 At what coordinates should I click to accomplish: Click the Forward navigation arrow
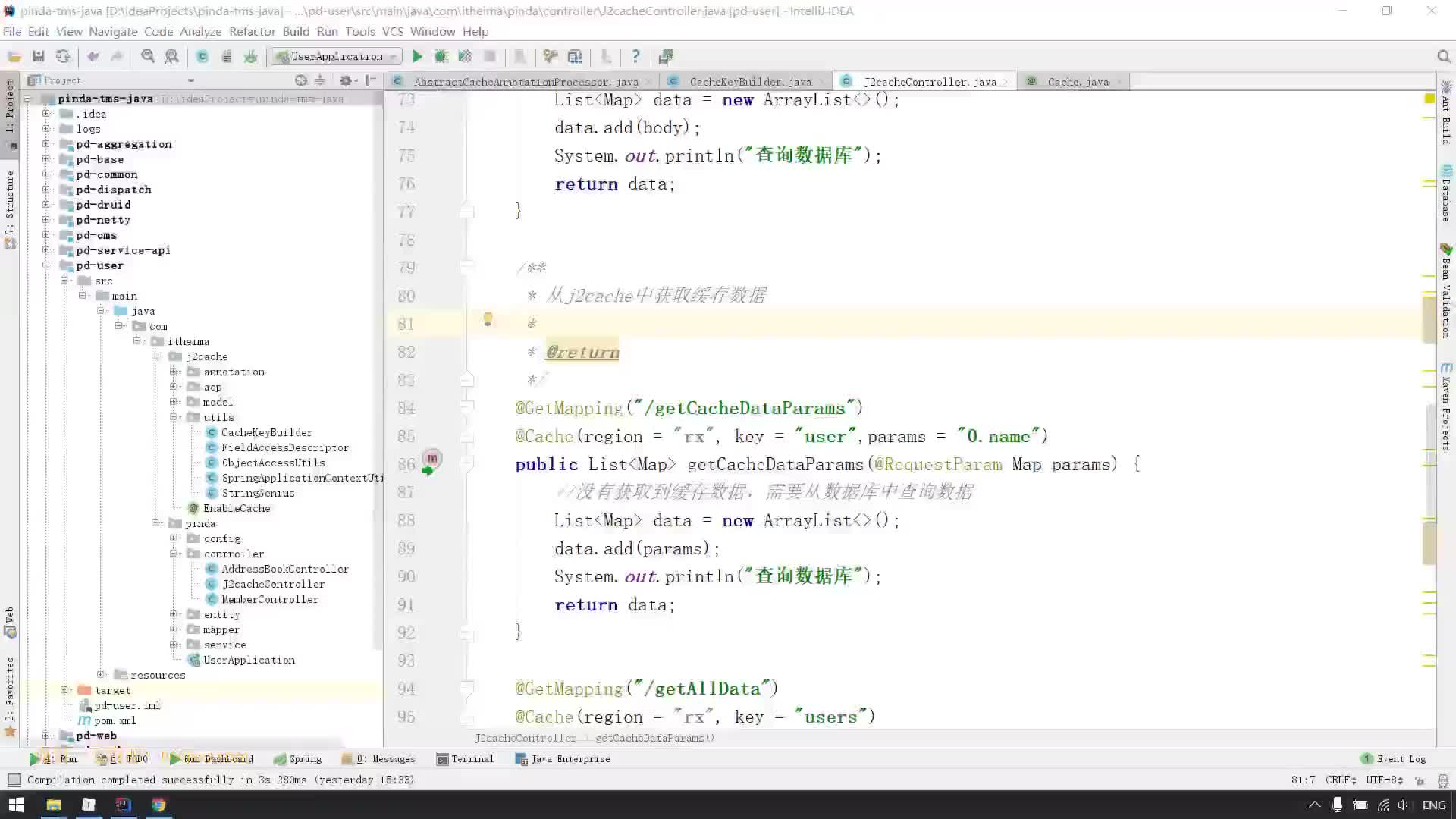point(117,56)
